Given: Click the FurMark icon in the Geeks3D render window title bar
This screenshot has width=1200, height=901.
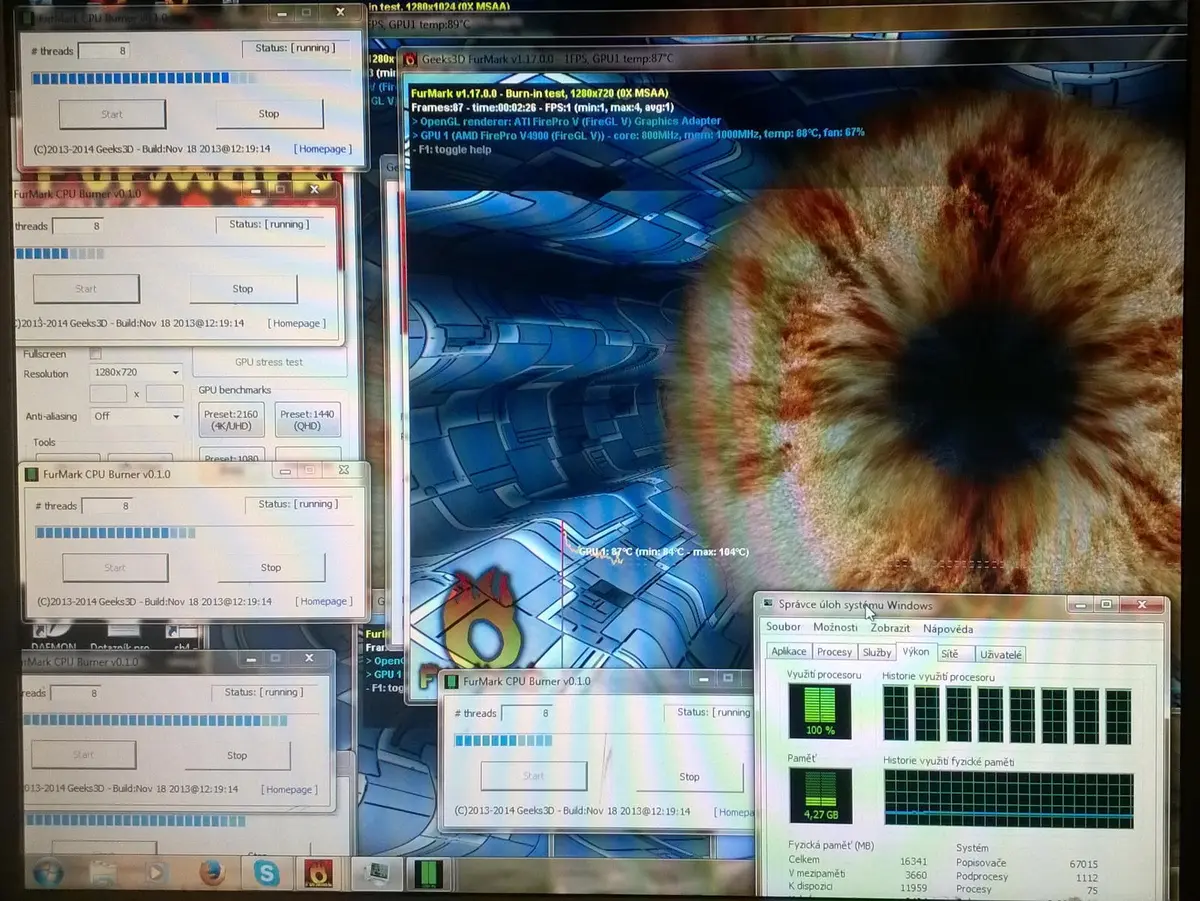Looking at the screenshot, I should tap(410, 59).
